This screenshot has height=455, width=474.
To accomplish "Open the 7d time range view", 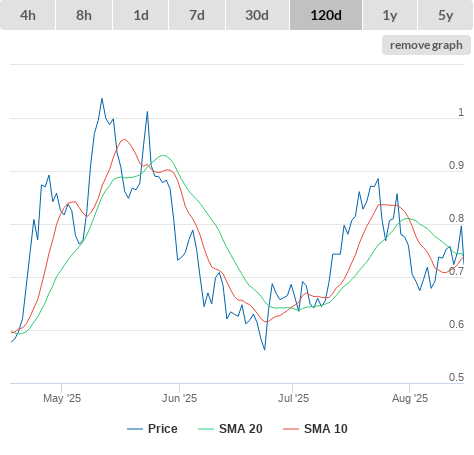I will click(x=197, y=15).
